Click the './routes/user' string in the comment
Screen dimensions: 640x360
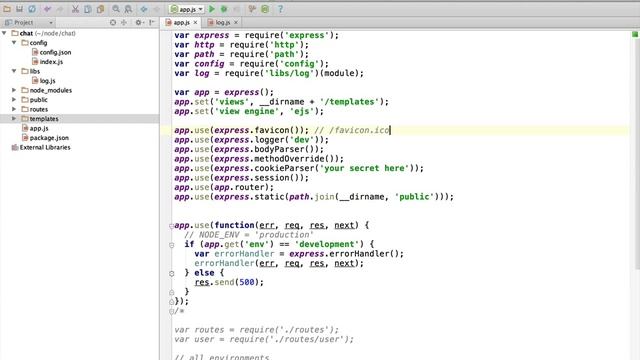pyautogui.click(x=309, y=339)
